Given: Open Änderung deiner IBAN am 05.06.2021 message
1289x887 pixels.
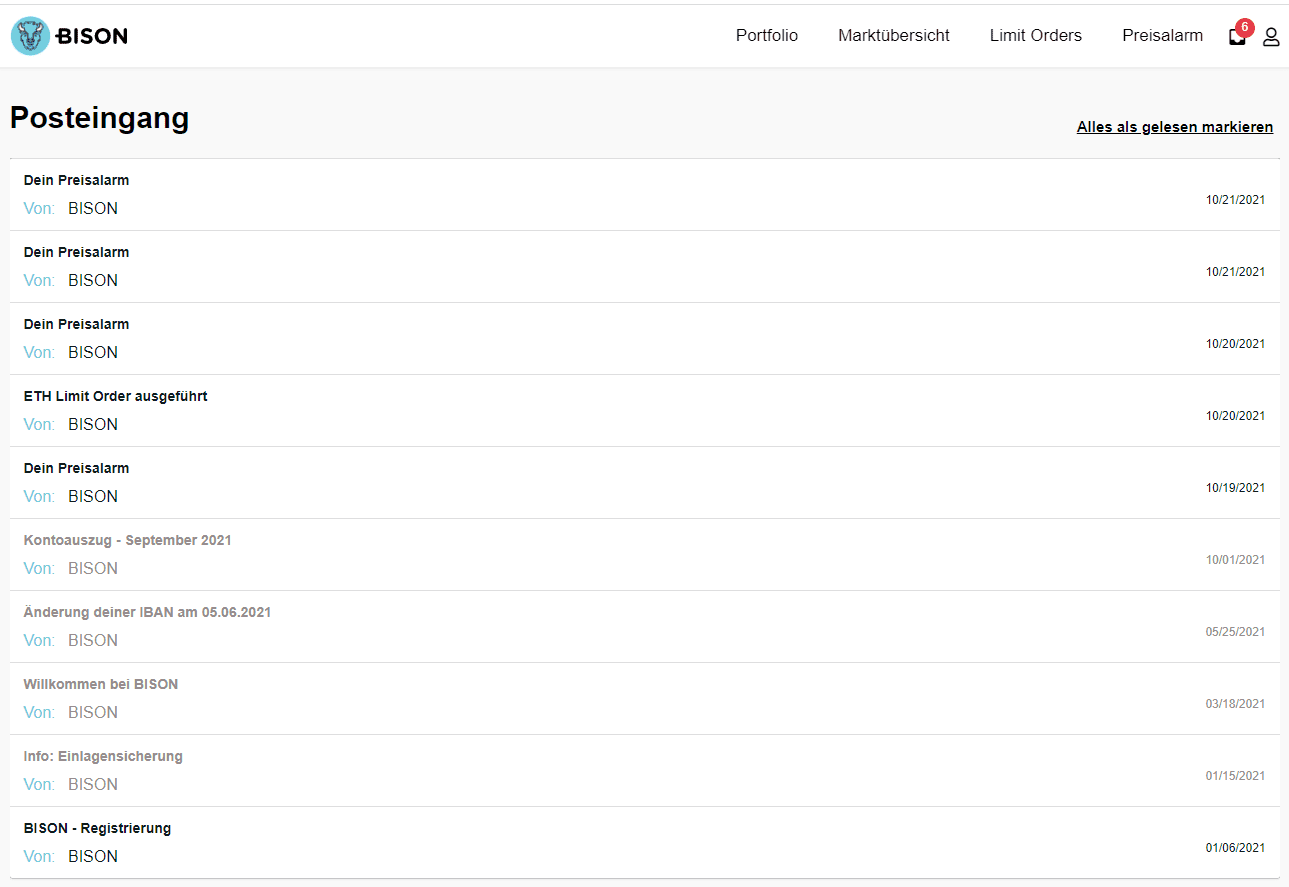Looking at the screenshot, I should (x=645, y=627).
